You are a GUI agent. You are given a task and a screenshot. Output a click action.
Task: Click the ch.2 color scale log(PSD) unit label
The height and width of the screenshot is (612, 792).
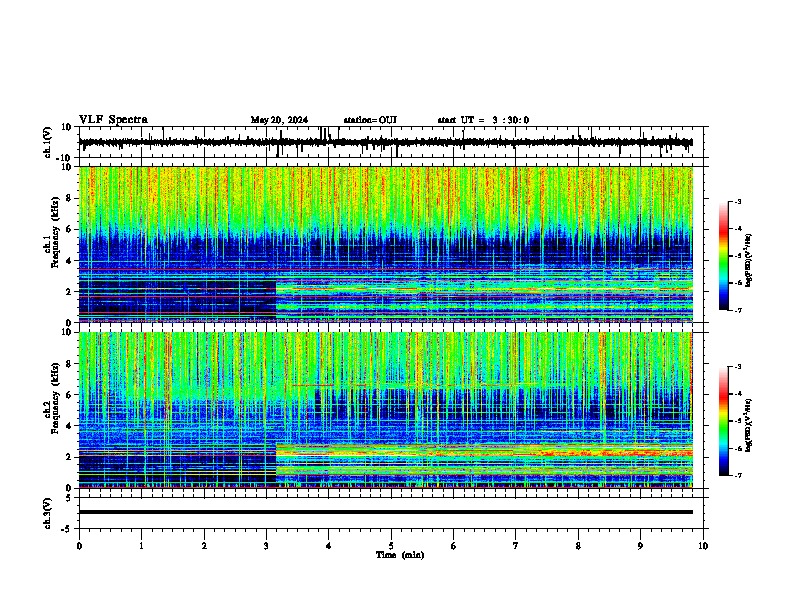point(748,426)
